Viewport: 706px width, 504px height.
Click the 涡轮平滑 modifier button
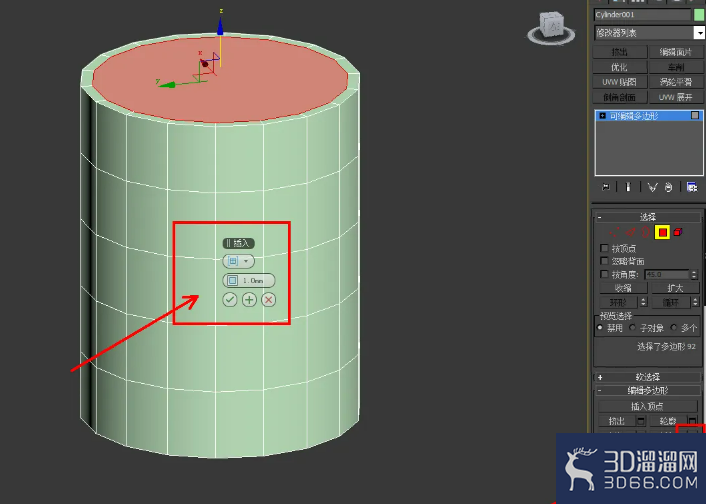pyautogui.click(x=676, y=82)
